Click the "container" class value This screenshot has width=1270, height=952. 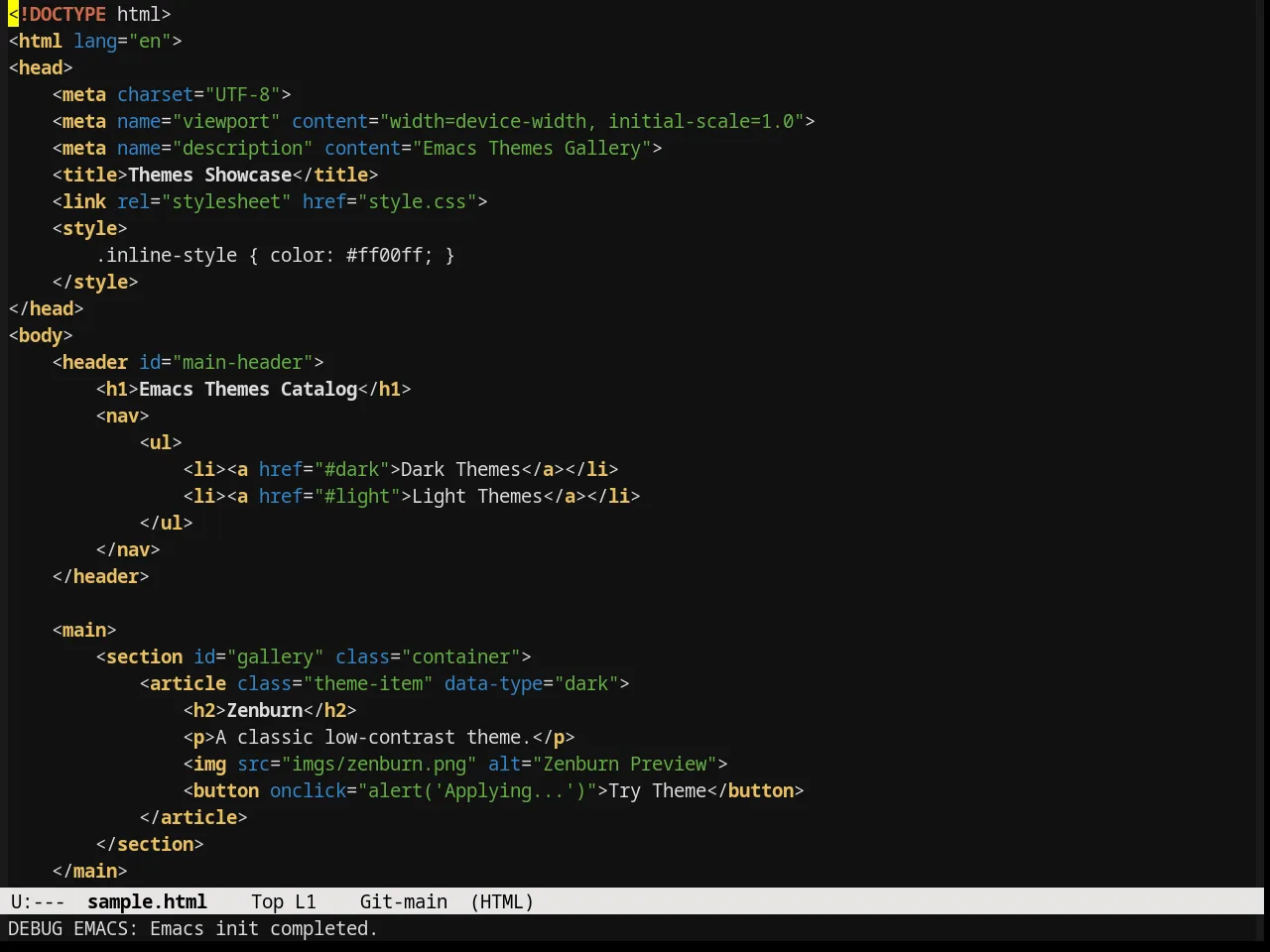(461, 656)
